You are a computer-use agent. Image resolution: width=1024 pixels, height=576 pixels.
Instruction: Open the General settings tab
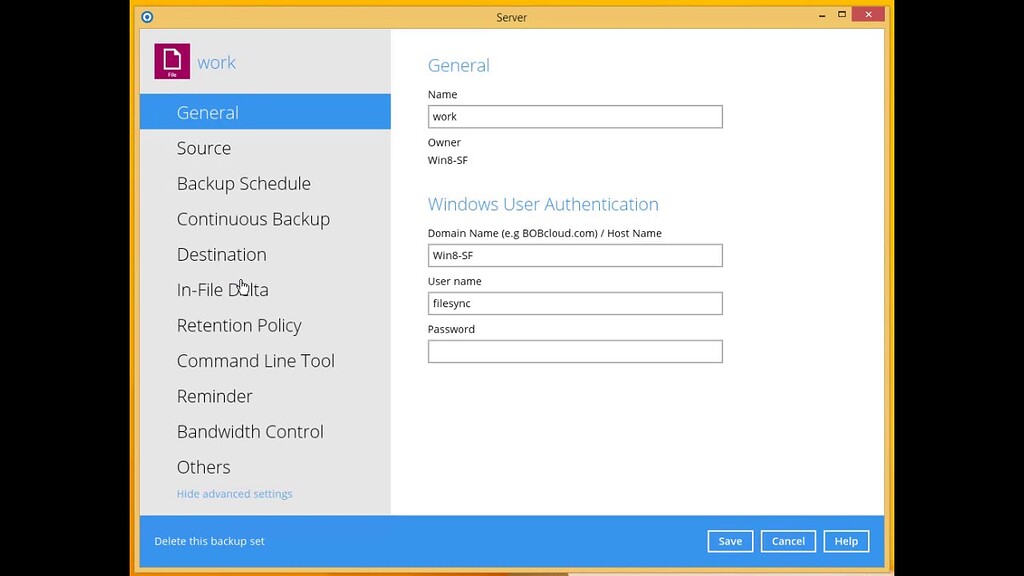click(207, 113)
